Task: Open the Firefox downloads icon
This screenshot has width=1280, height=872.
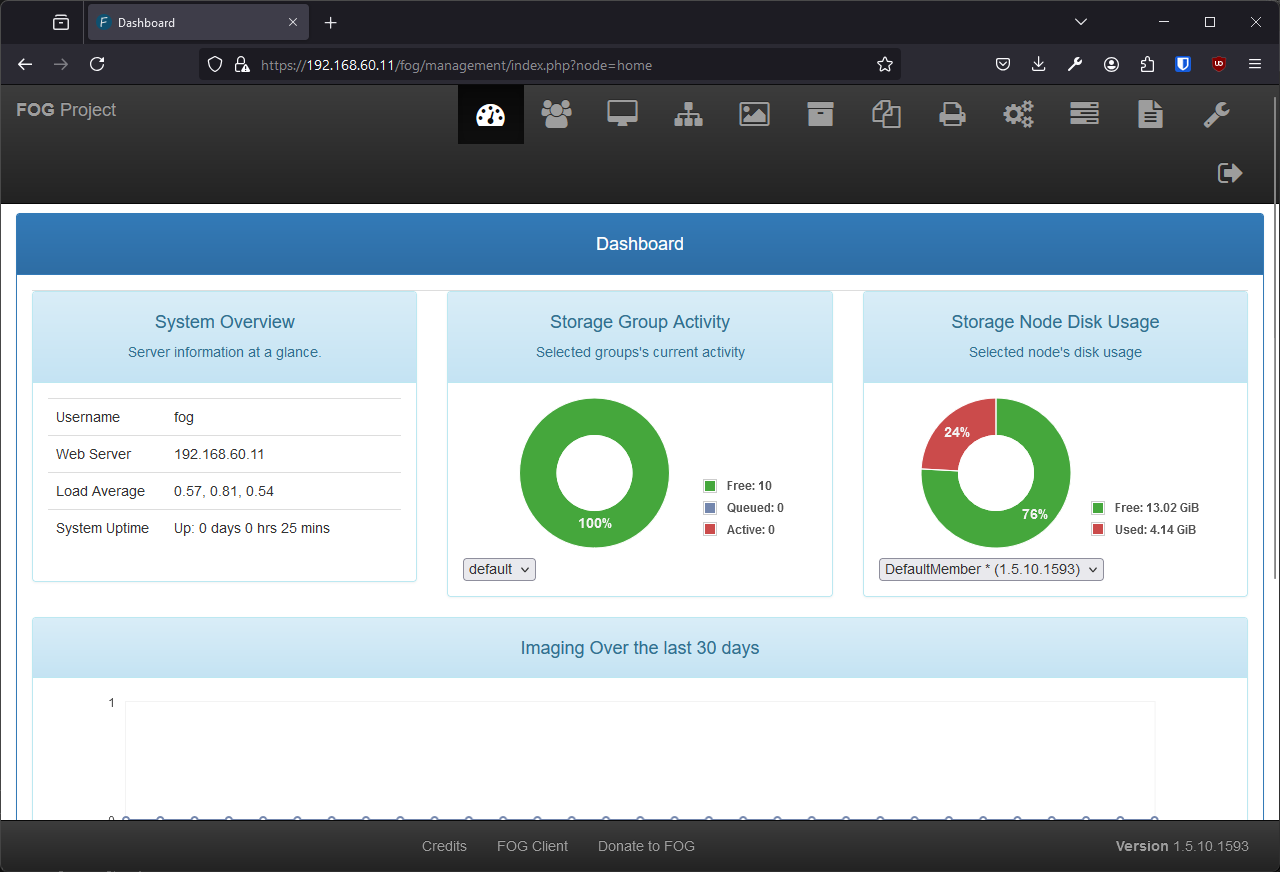Action: 1038,64
